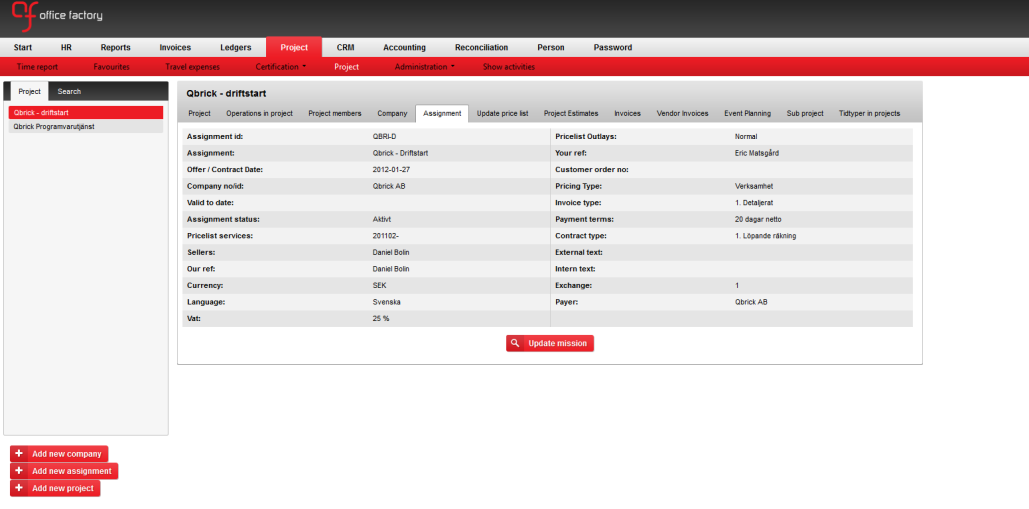This screenshot has height=509, width=1029.
Task: Open the Ledgers menu
Action: 236,47
